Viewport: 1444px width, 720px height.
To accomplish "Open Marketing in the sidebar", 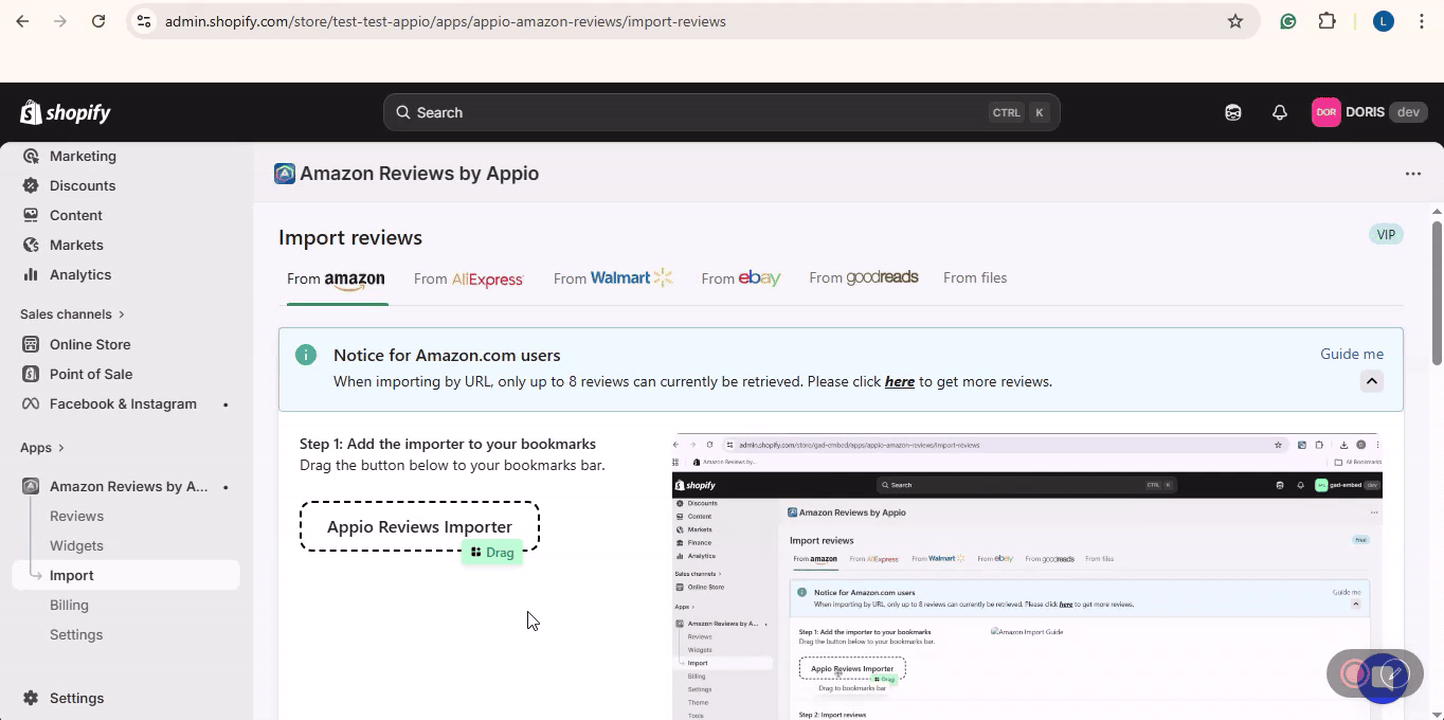I will (83, 156).
